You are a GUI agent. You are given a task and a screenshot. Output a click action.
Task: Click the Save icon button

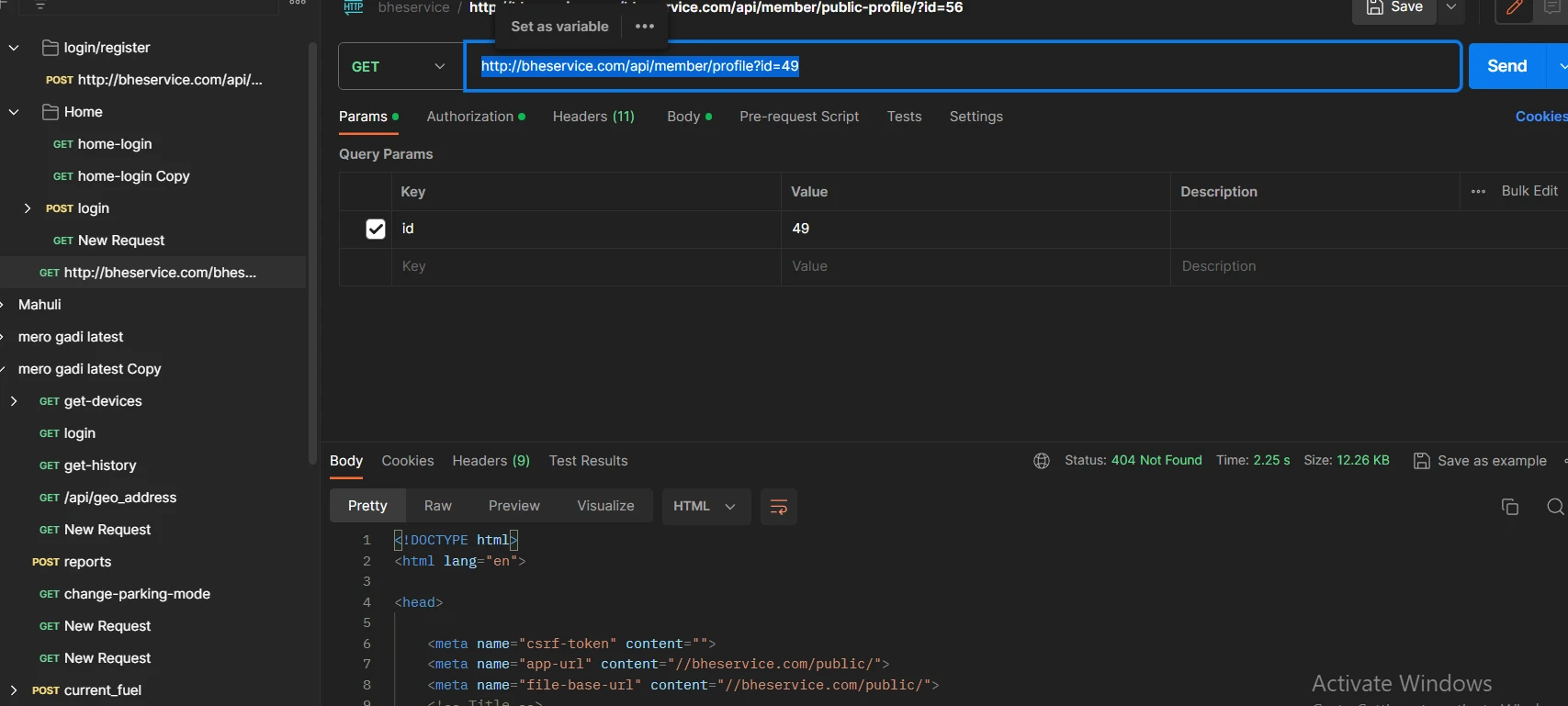1393,8
